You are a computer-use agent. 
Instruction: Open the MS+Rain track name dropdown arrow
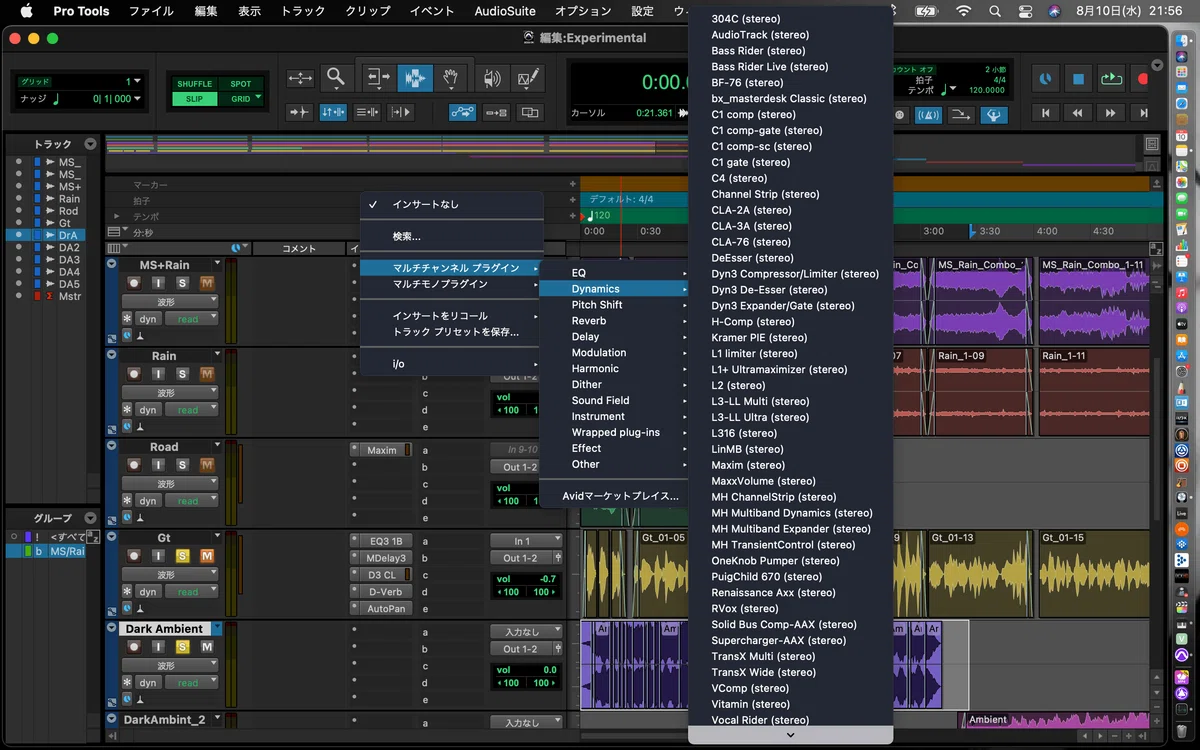(216, 265)
